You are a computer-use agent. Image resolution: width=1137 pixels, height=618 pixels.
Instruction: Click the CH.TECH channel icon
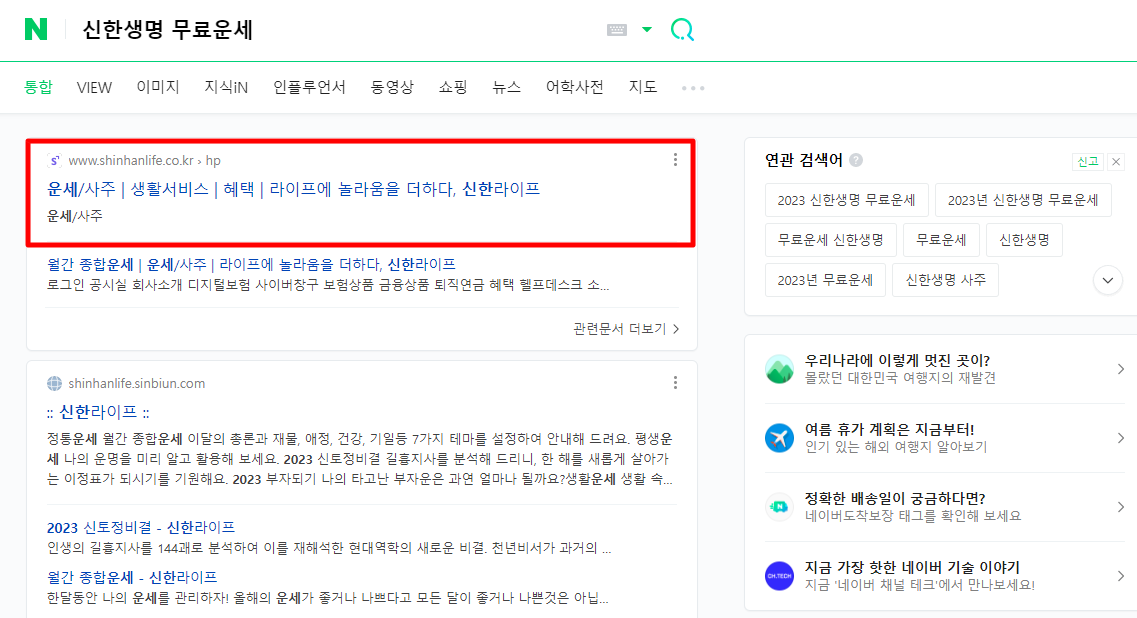780,576
